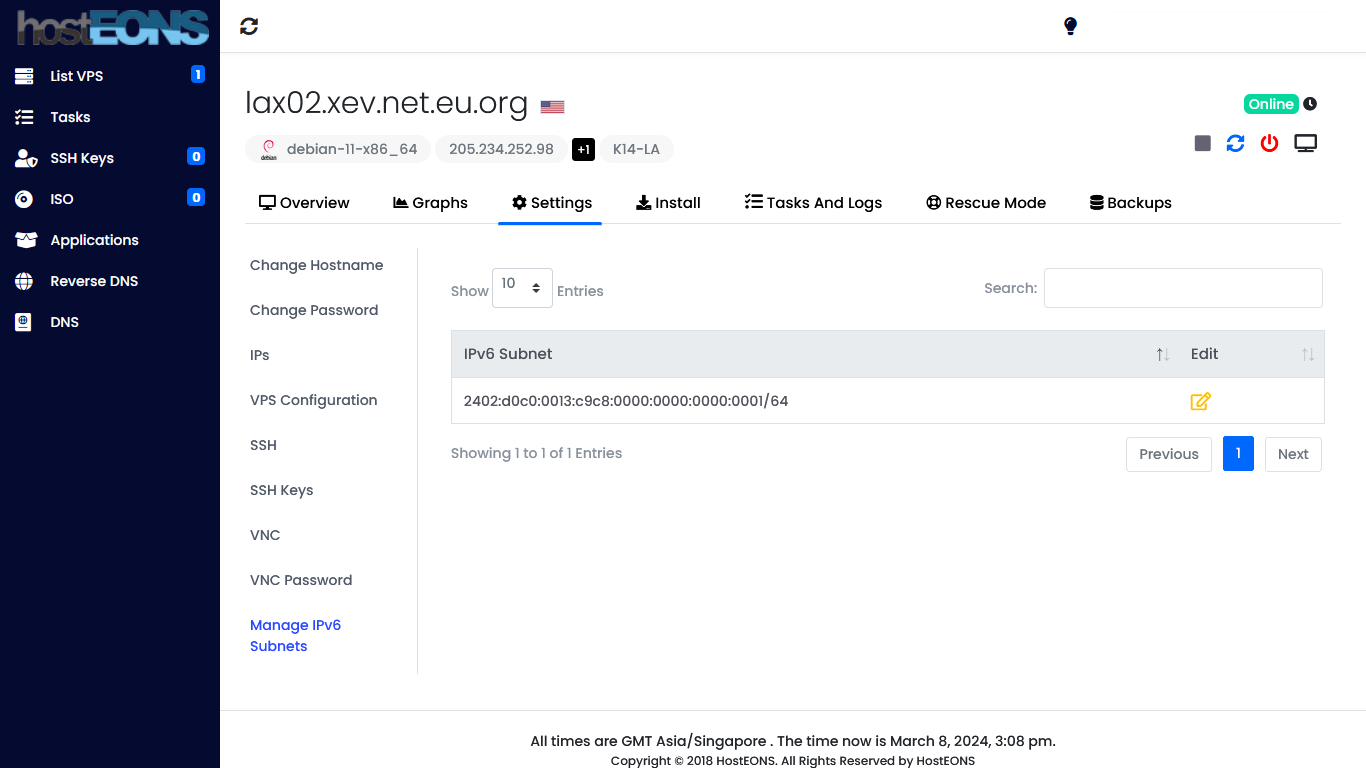1366x768 pixels.
Task: Toggle the lightbulb theme icon
Action: point(1070,26)
